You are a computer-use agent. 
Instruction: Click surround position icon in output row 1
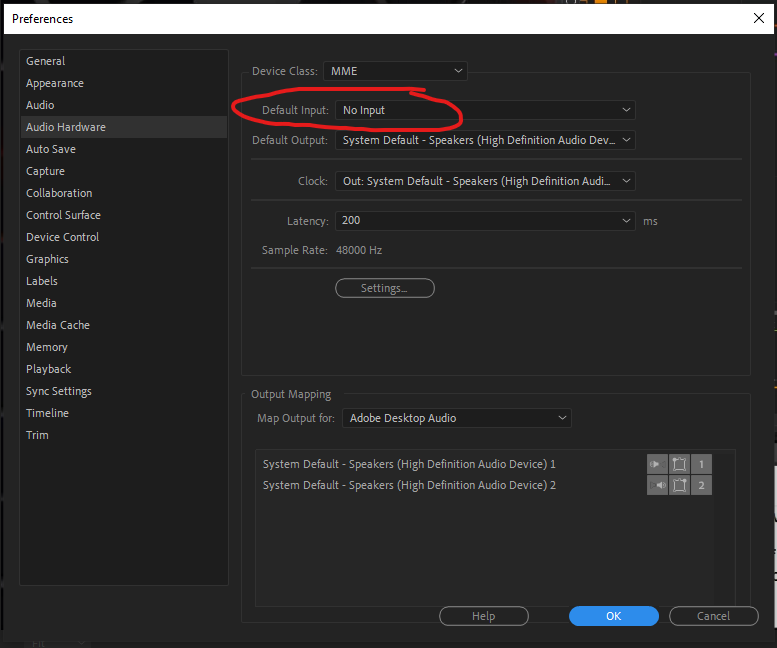[679, 464]
